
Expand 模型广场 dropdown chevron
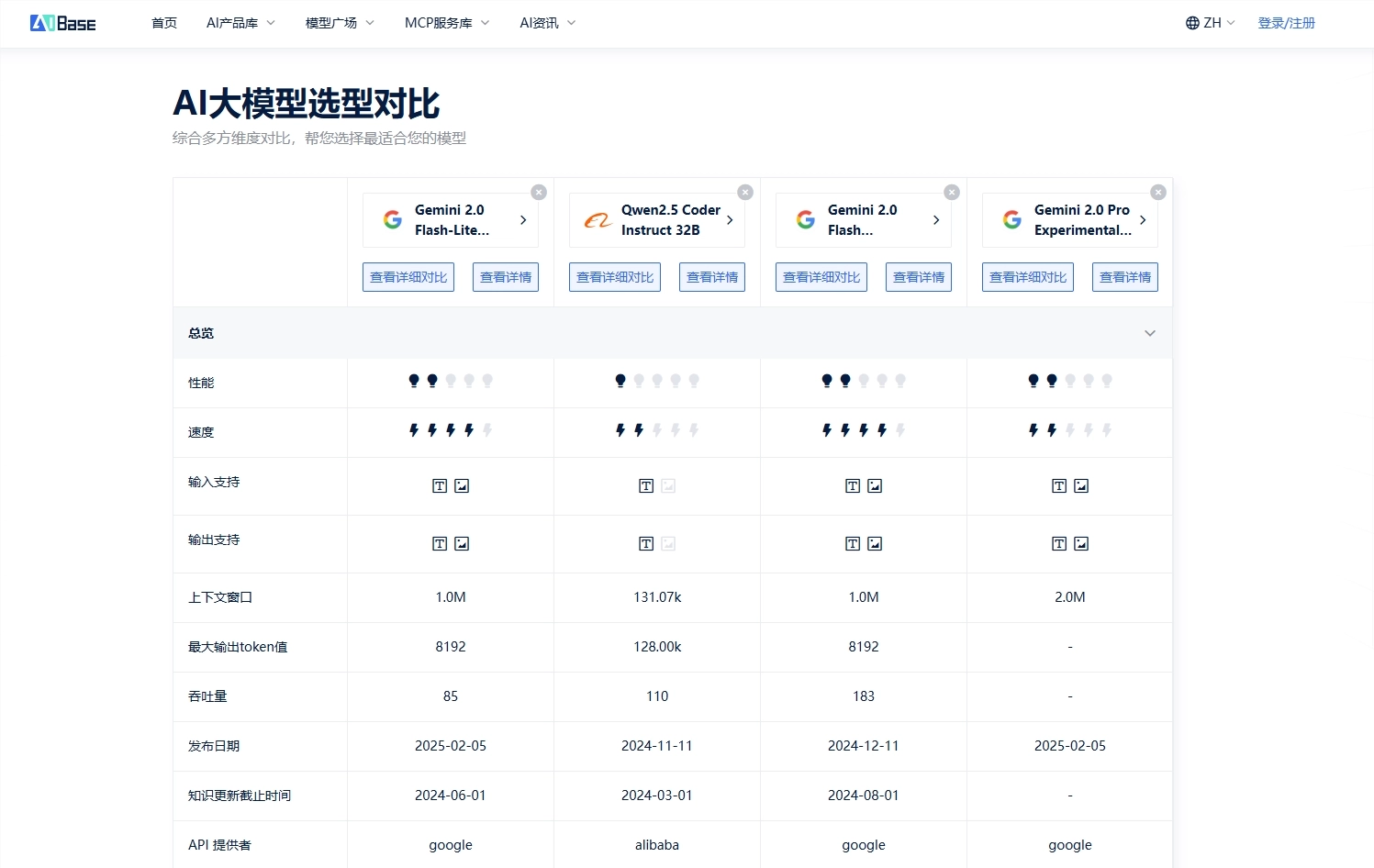[x=370, y=23]
